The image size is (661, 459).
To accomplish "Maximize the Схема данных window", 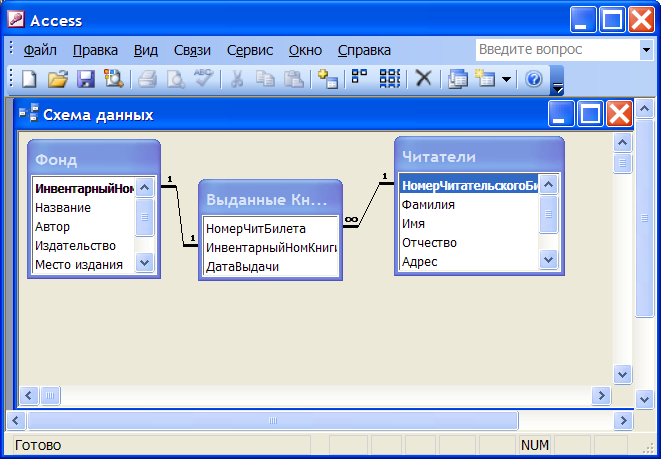I will 590,113.
